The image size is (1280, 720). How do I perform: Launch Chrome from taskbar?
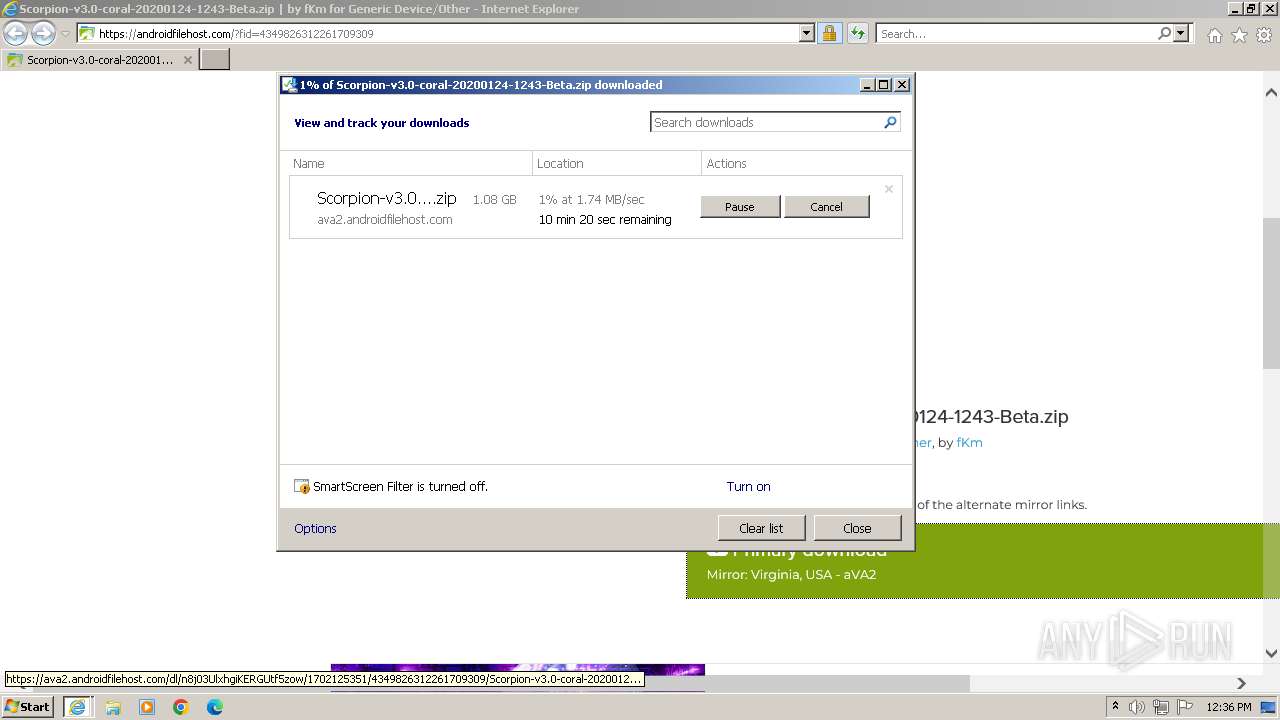pos(181,707)
